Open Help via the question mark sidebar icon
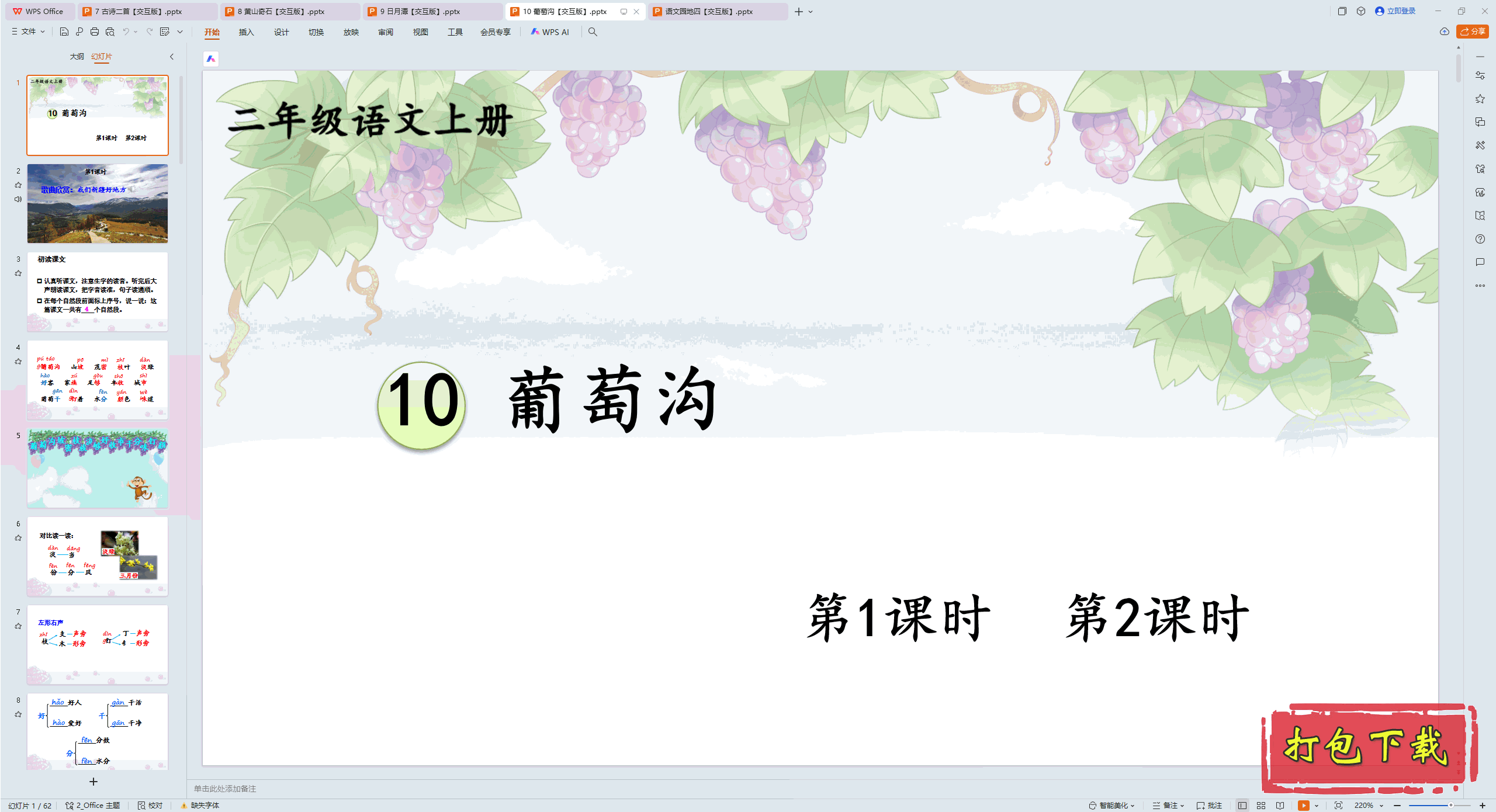The height and width of the screenshot is (812, 1496). [x=1480, y=239]
